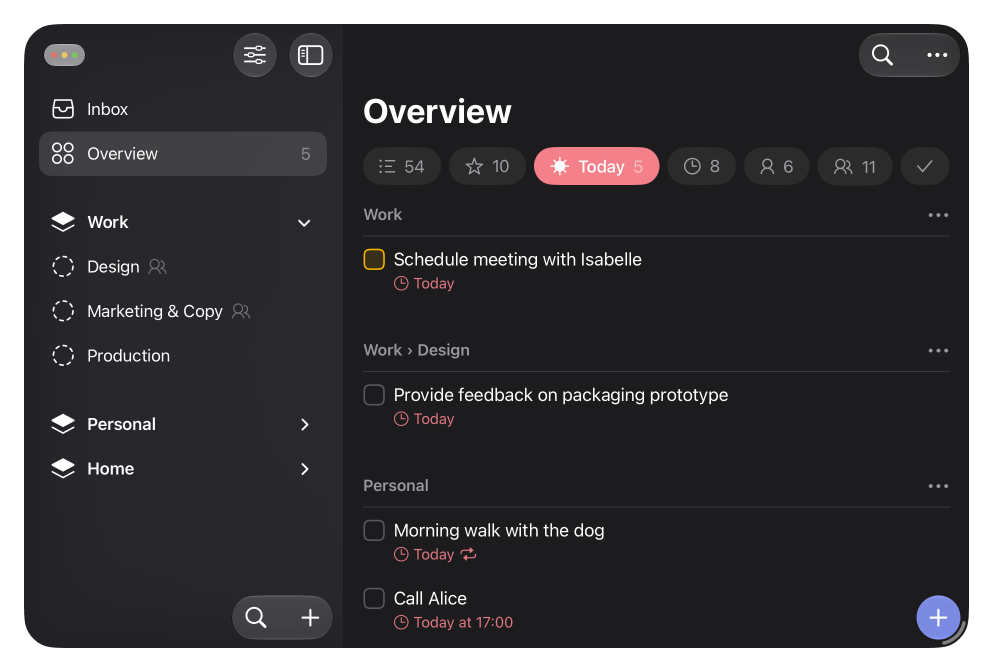The image size is (993, 672).
Task: Click the repeat icon under Morning walk
Action: (x=469, y=554)
